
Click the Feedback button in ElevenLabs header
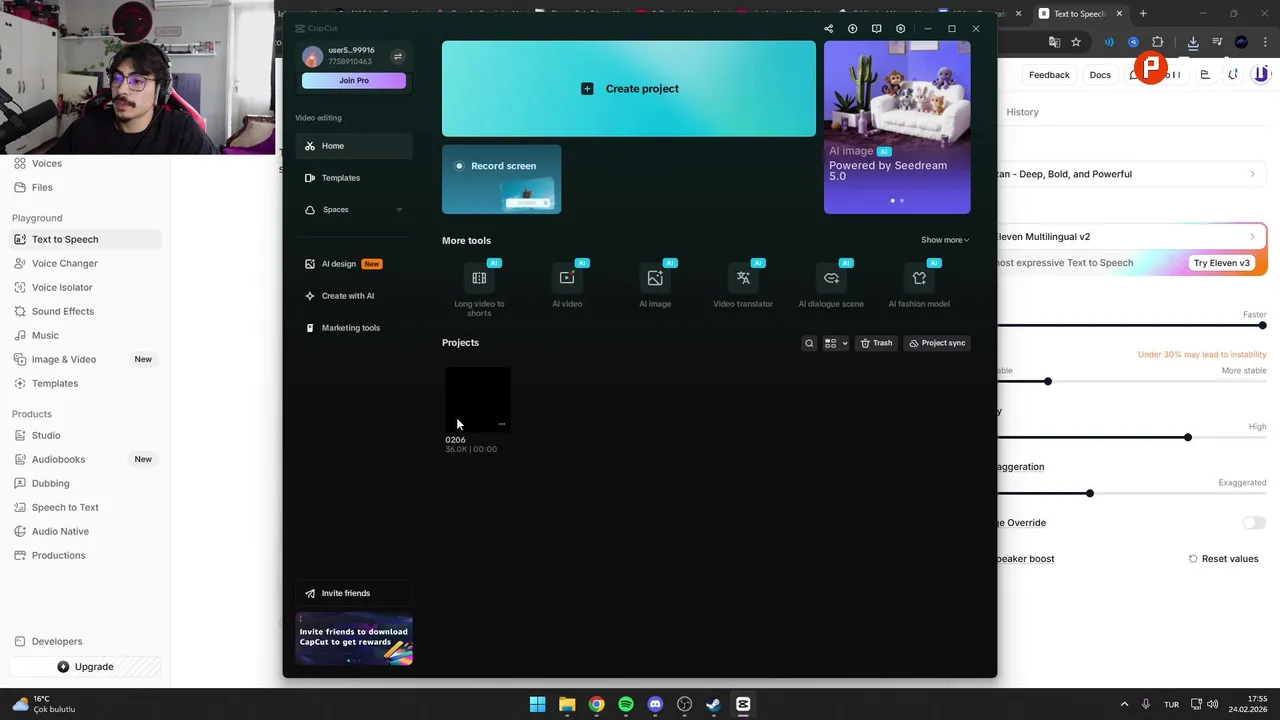click(x=1049, y=75)
